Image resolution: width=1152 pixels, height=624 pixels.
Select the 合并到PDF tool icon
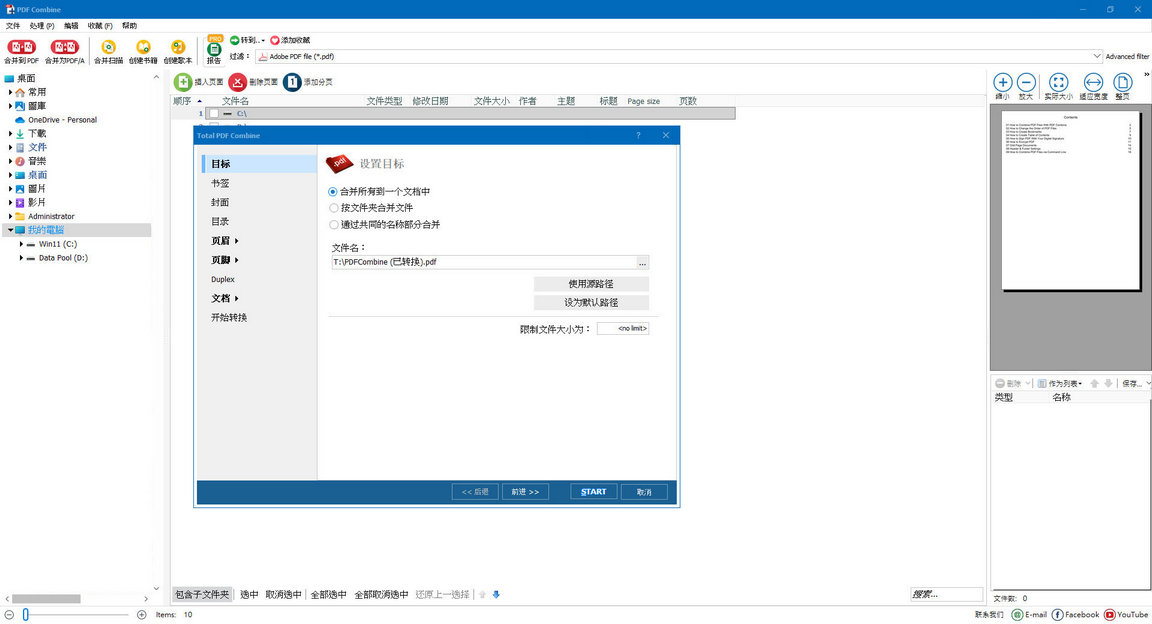pyautogui.click(x=20, y=45)
